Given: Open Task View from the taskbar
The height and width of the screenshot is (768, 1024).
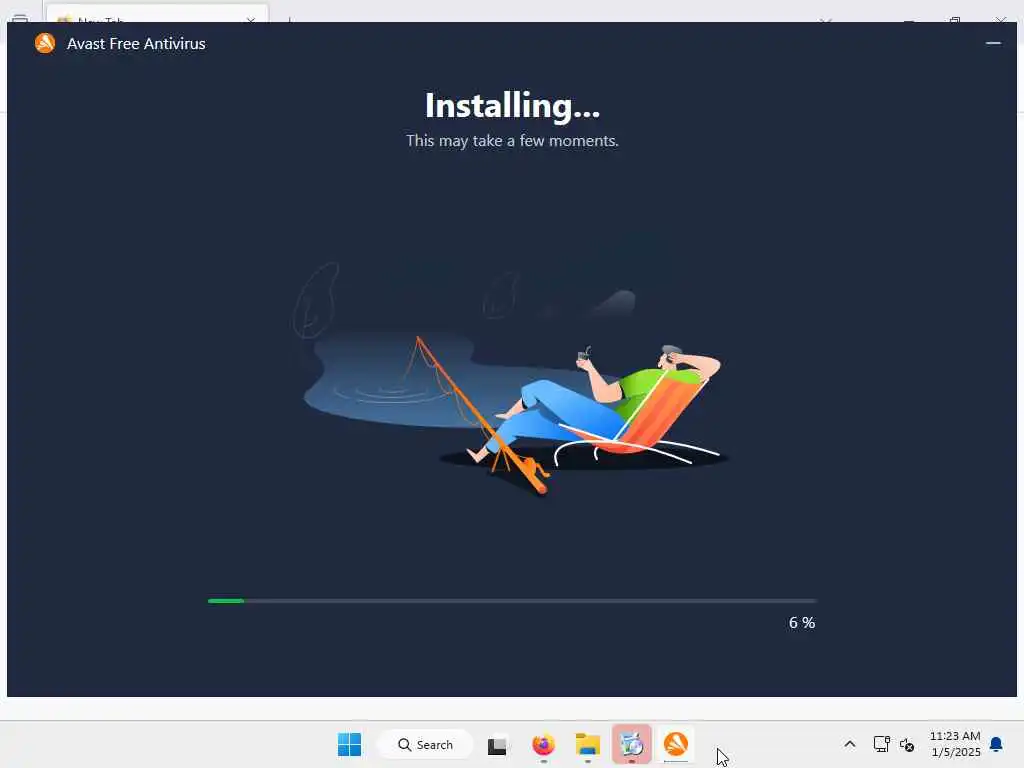Looking at the screenshot, I should [x=497, y=745].
